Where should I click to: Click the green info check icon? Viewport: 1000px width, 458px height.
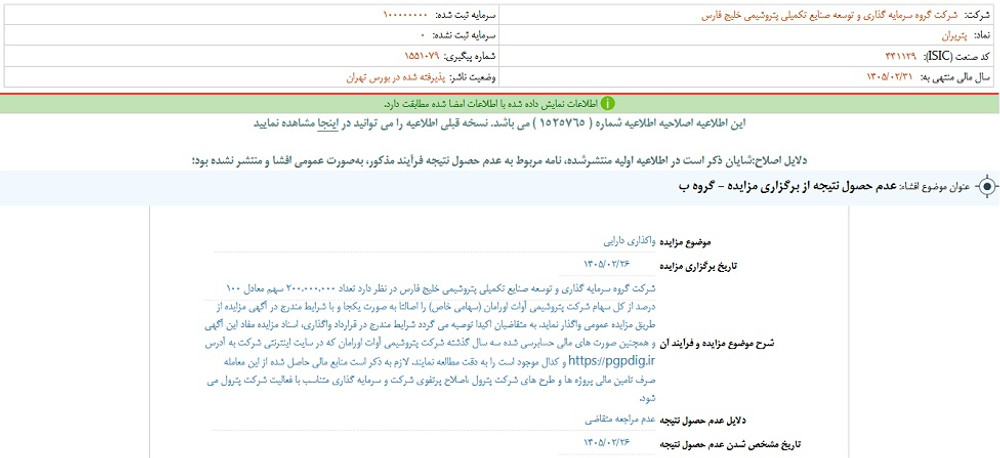click(x=609, y=103)
